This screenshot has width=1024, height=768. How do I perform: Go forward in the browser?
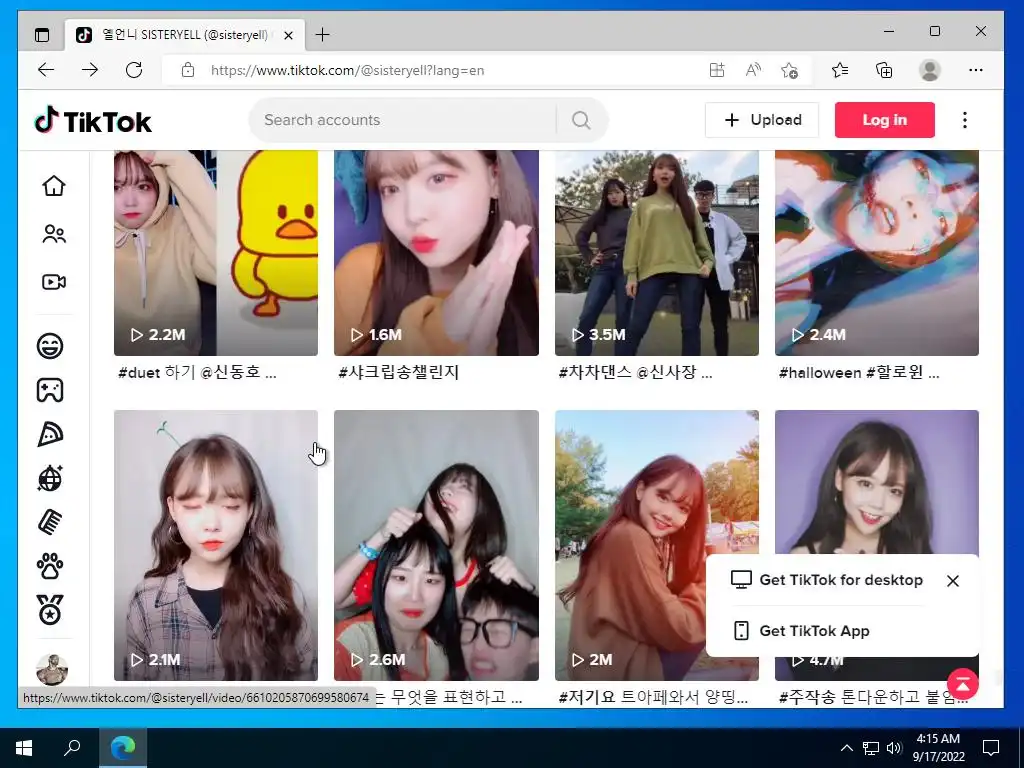click(x=90, y=70)
